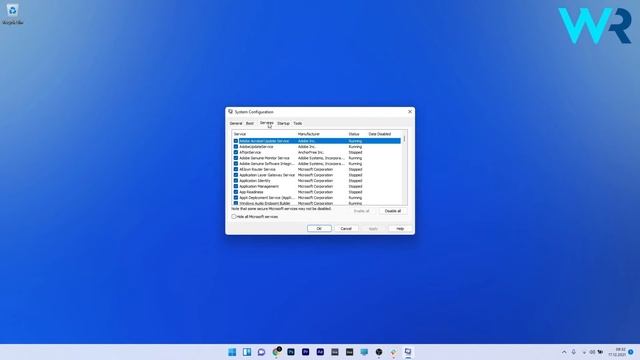Open the Windows Start menu
640x360 pixels.
pos(232,352)
